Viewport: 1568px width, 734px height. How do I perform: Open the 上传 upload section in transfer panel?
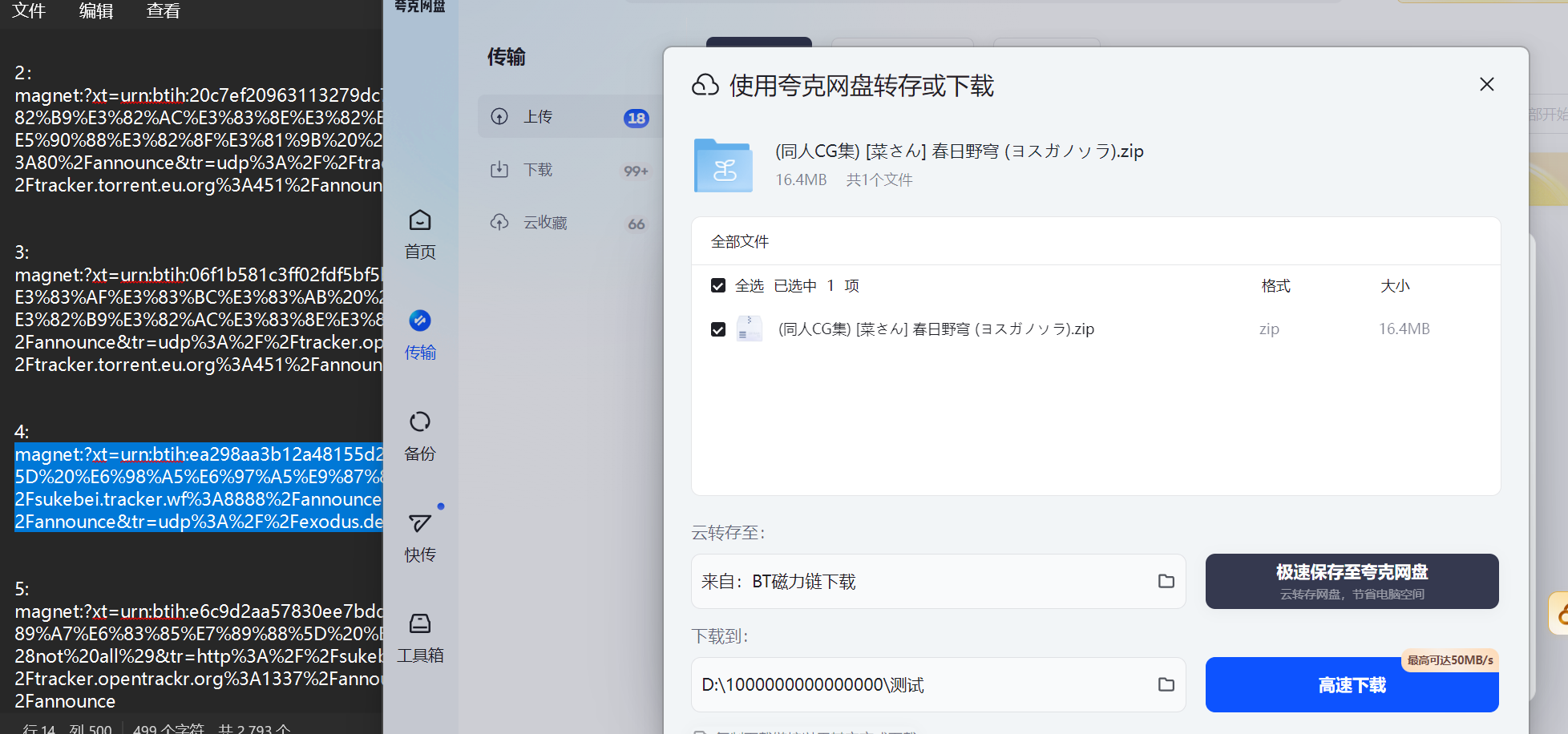(537, 116)
